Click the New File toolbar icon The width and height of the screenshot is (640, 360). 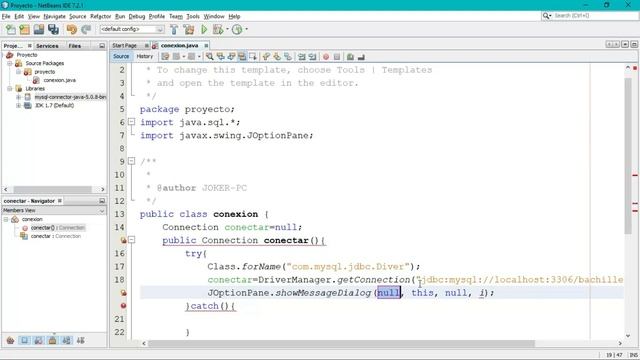11,29
